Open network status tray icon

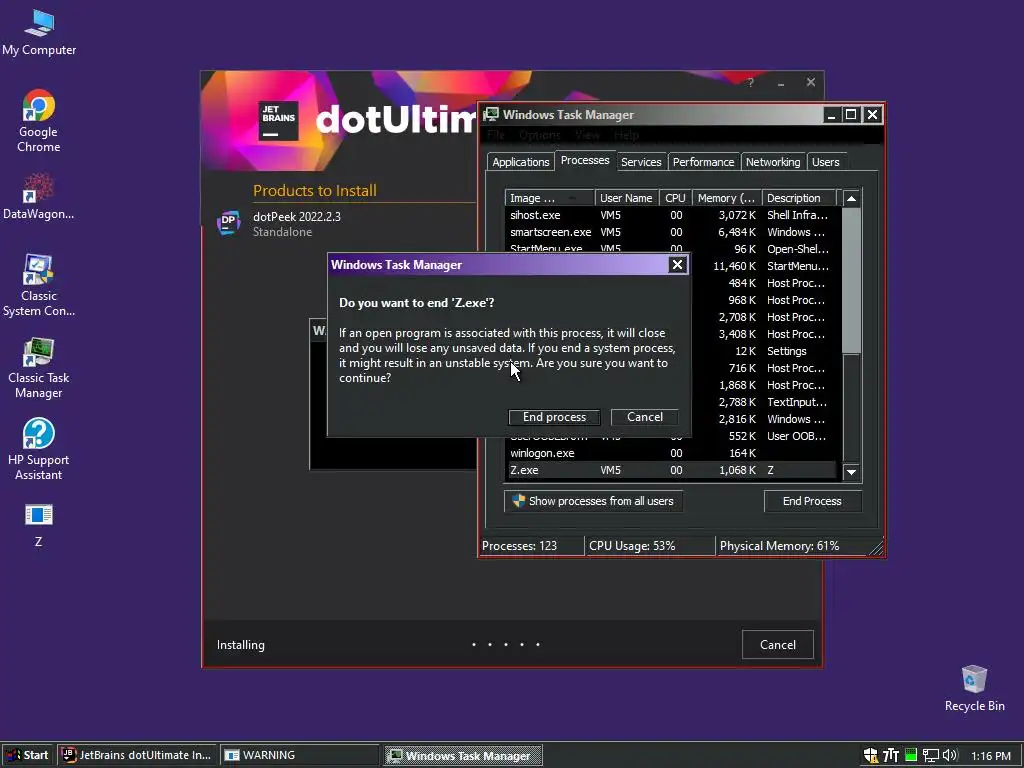(x=931, y=756)
